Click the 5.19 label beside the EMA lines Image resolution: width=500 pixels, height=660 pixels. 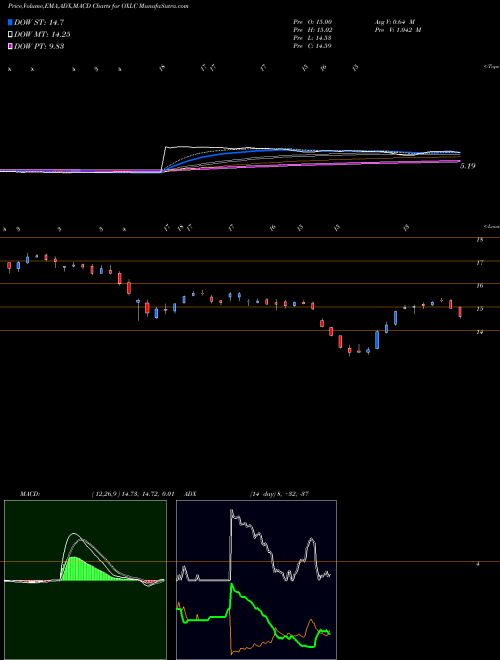pyautogui.click(x=467, y=166)
